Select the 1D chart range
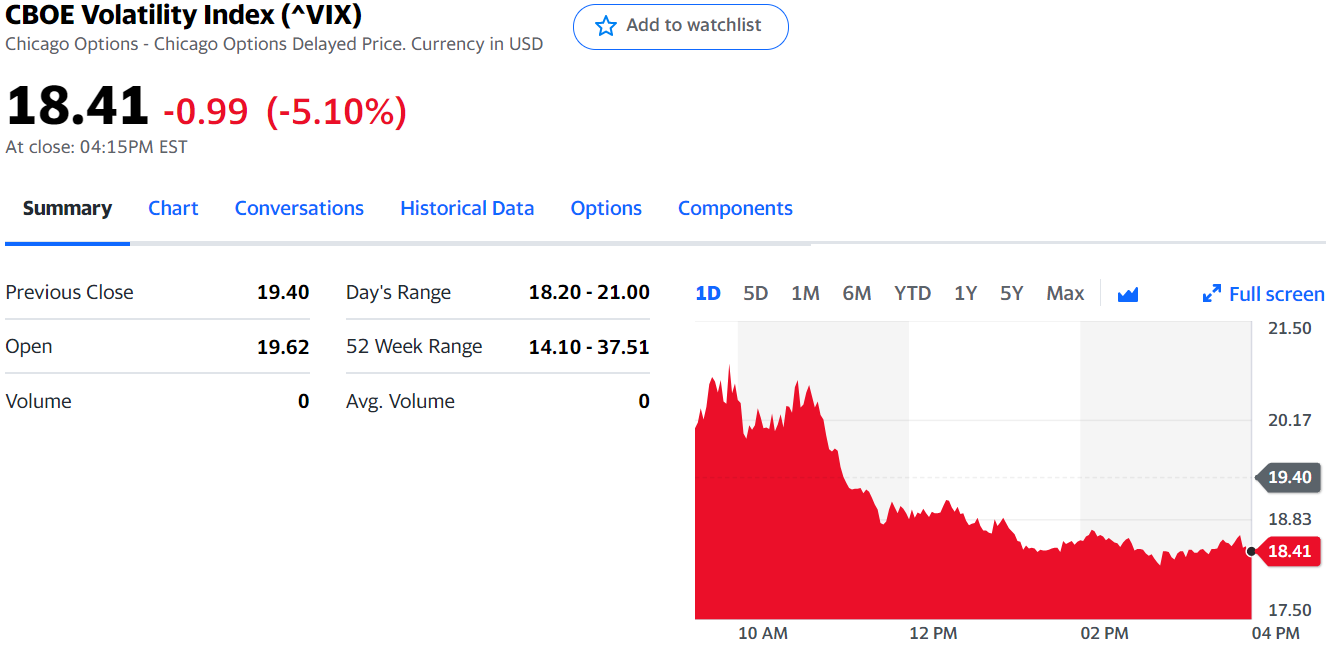1326x649 pixels. pos(708,293)
